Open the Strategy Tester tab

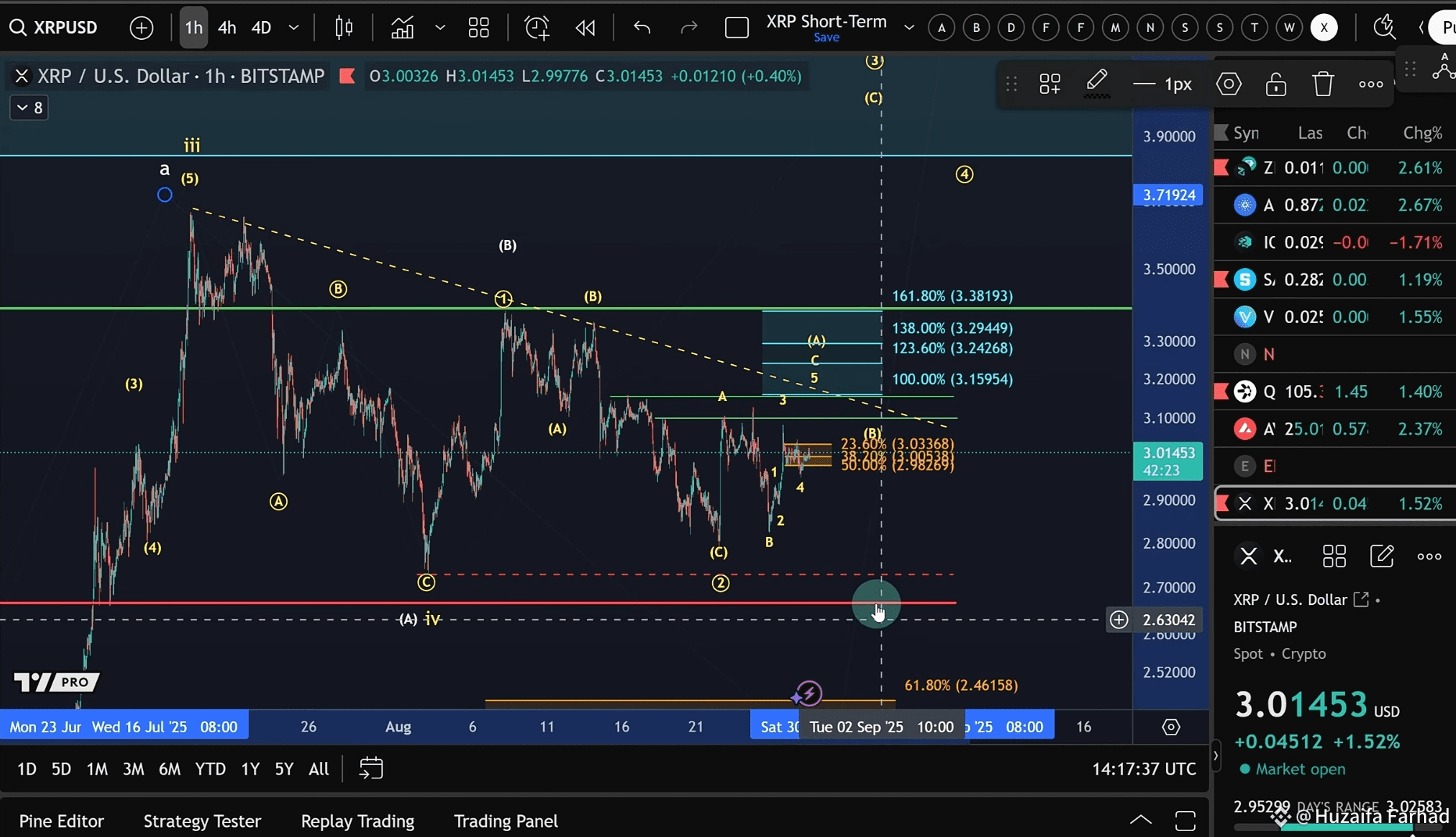tap(202, 821)
